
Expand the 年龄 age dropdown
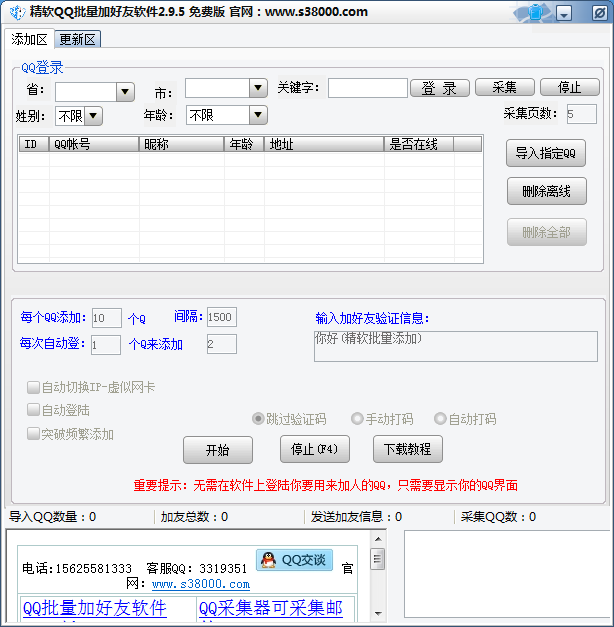click(x=257, y=115)
